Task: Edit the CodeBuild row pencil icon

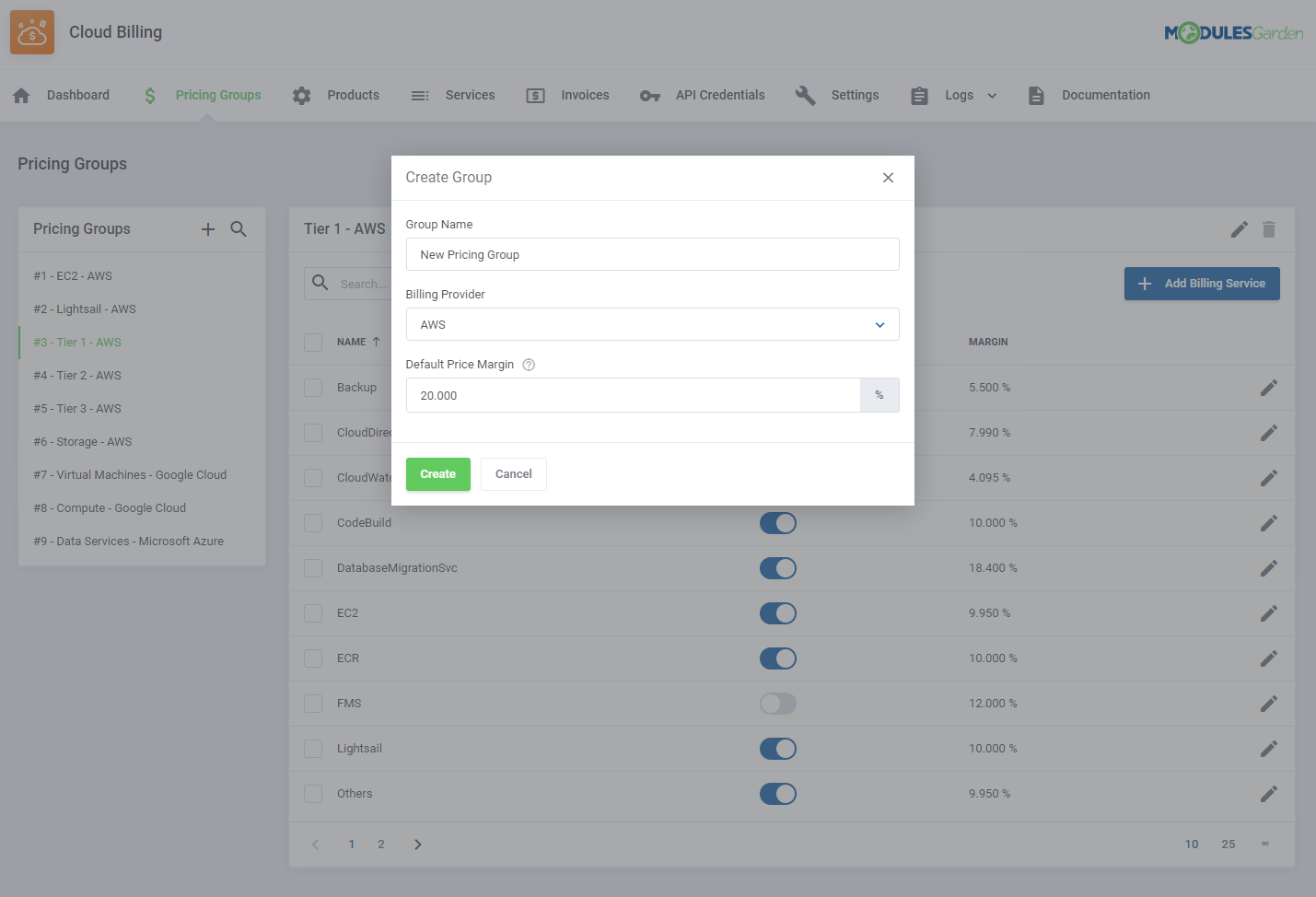Action: 1269,523
